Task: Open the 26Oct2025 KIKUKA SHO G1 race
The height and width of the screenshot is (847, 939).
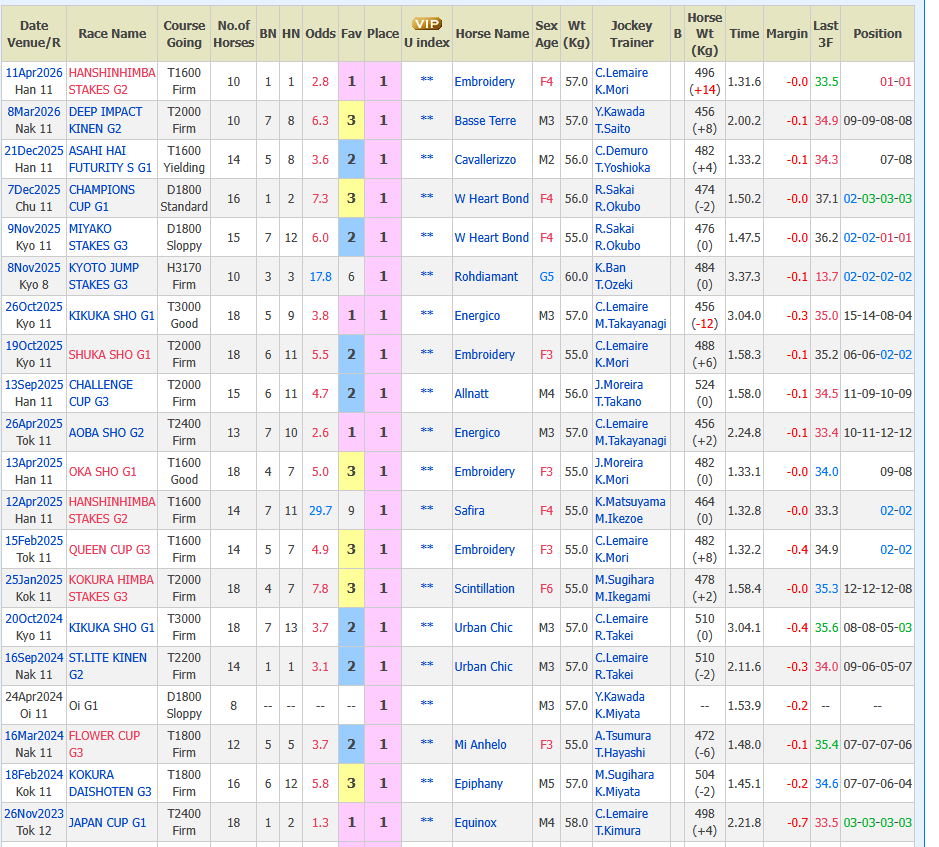Action: coord(111,315)
